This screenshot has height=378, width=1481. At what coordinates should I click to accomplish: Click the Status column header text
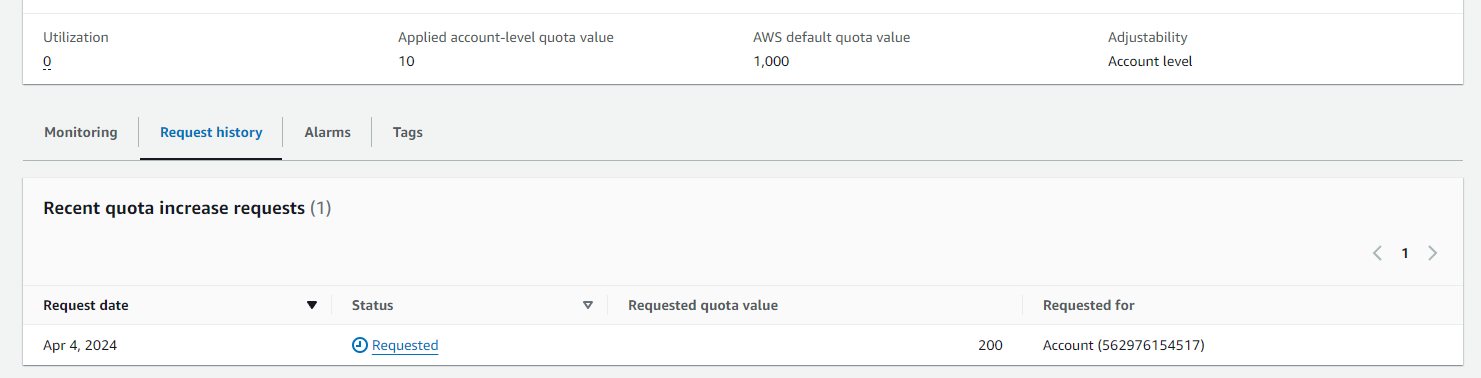pos(373,305)
